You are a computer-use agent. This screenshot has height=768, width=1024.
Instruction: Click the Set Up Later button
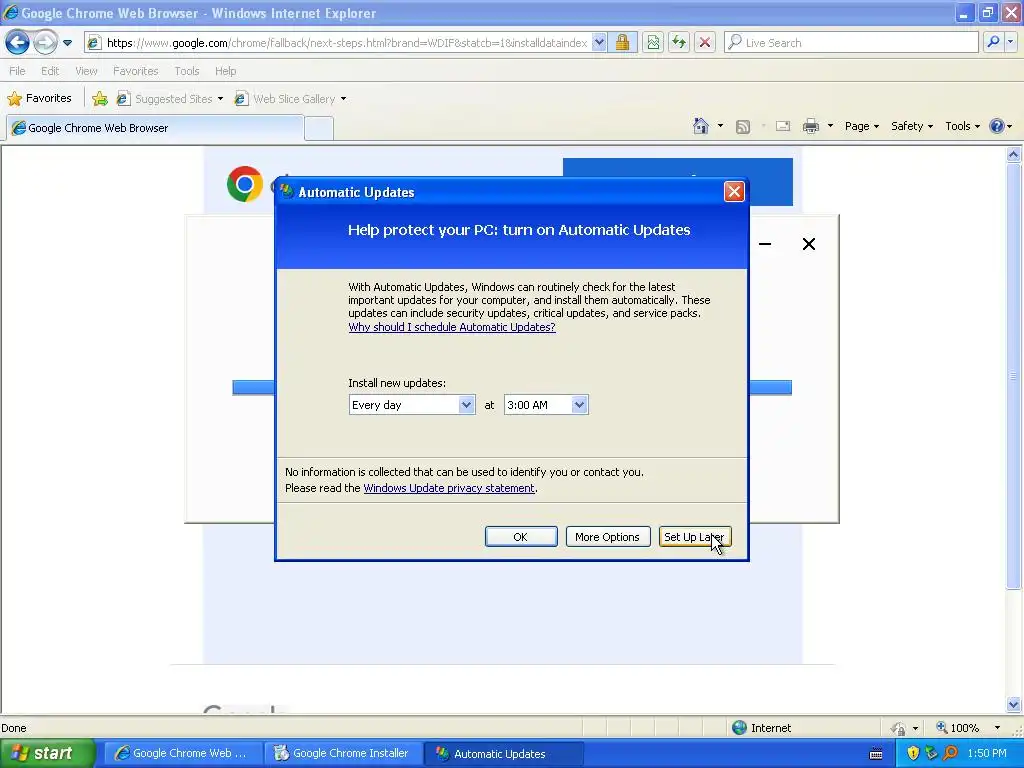(x=694, y=537)
